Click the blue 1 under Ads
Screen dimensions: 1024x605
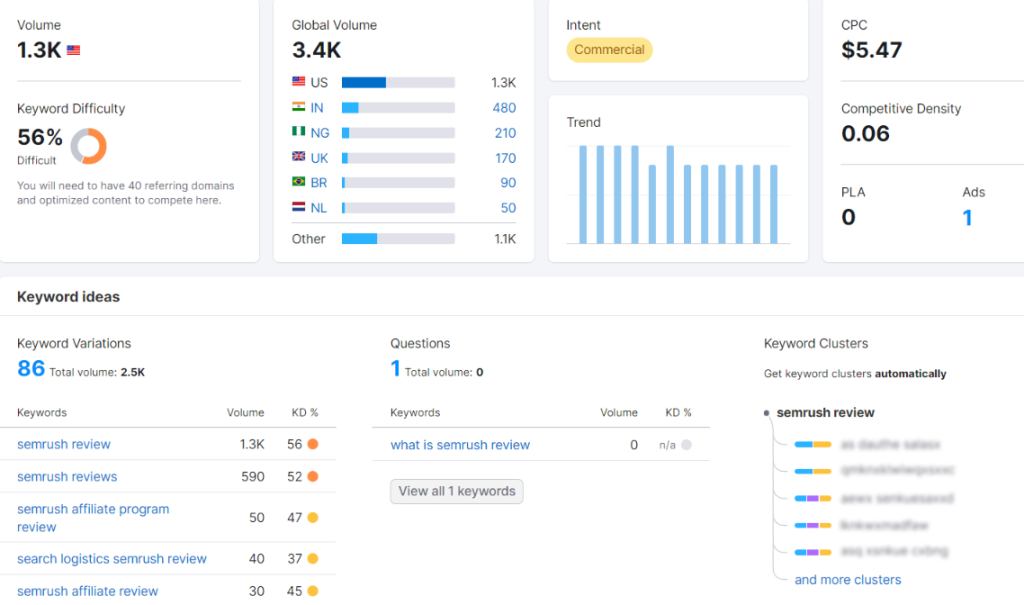[x=966, y=216]
